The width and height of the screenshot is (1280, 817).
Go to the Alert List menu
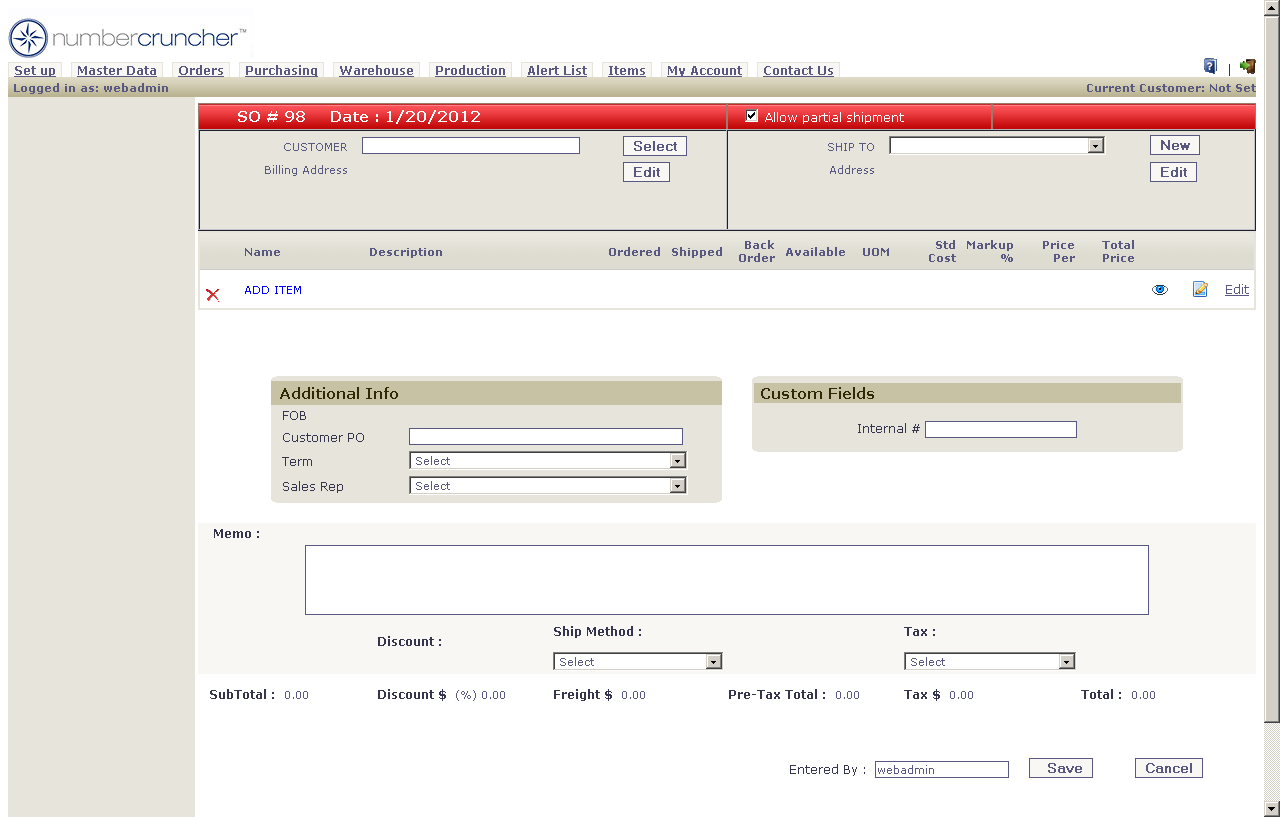557,71
